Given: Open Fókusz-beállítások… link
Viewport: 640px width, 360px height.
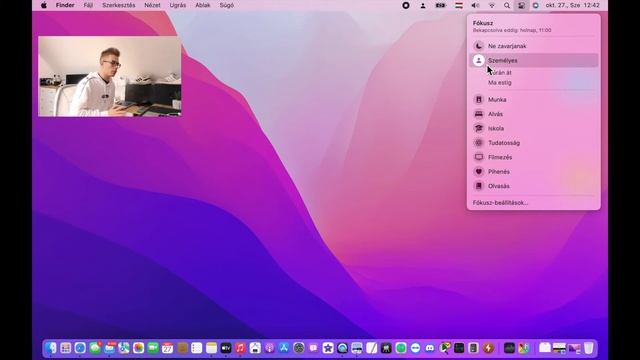Looking at the screenshot, I should (x=500, y=202).
